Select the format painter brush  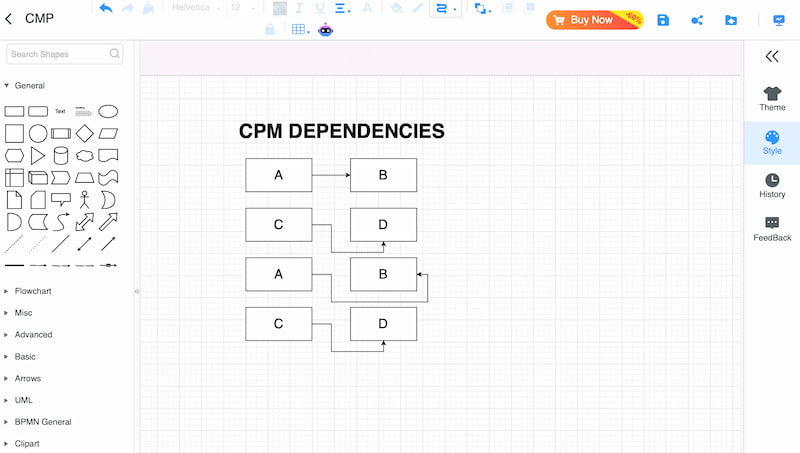point(148,8)
